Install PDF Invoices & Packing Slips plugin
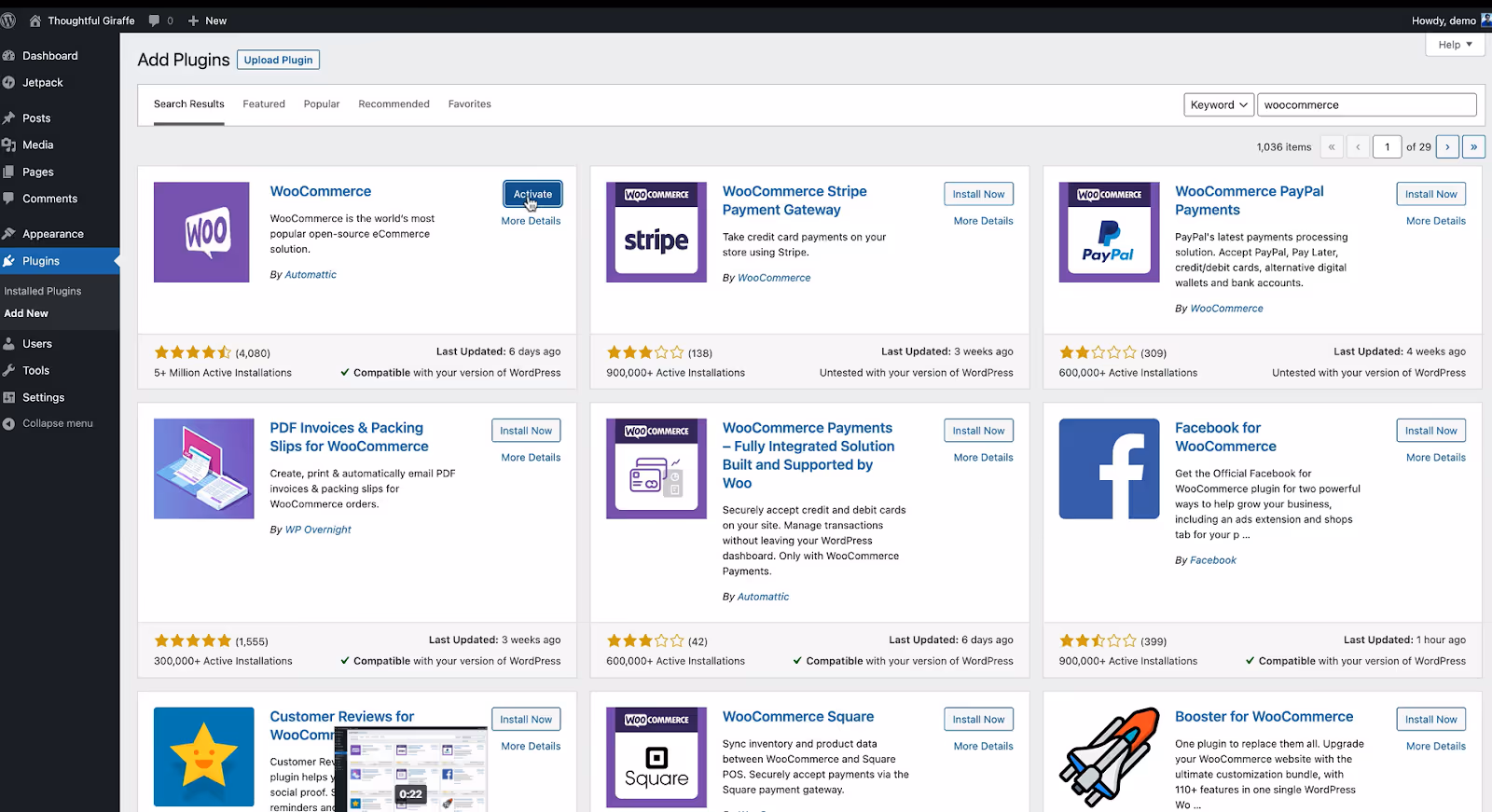1492x812 pixels. pyautogui.click(x=526, y=431)
